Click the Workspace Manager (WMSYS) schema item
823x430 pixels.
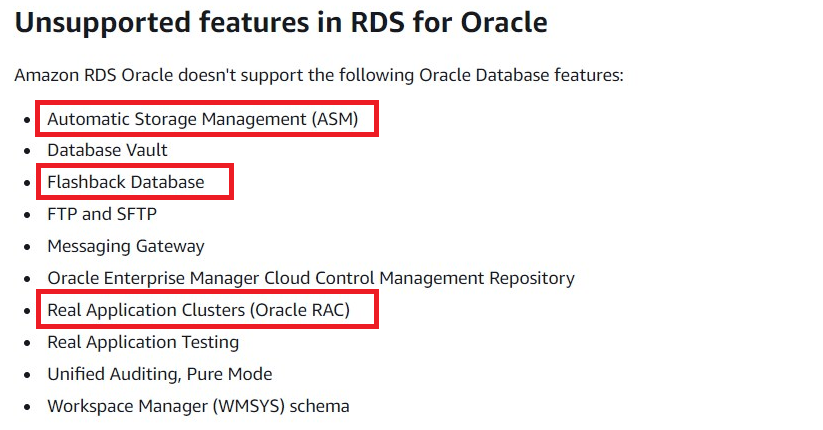(x=198, y=406)
